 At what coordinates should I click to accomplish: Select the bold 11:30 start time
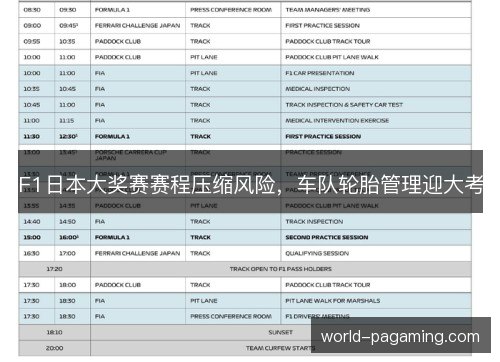pos(32,137)
